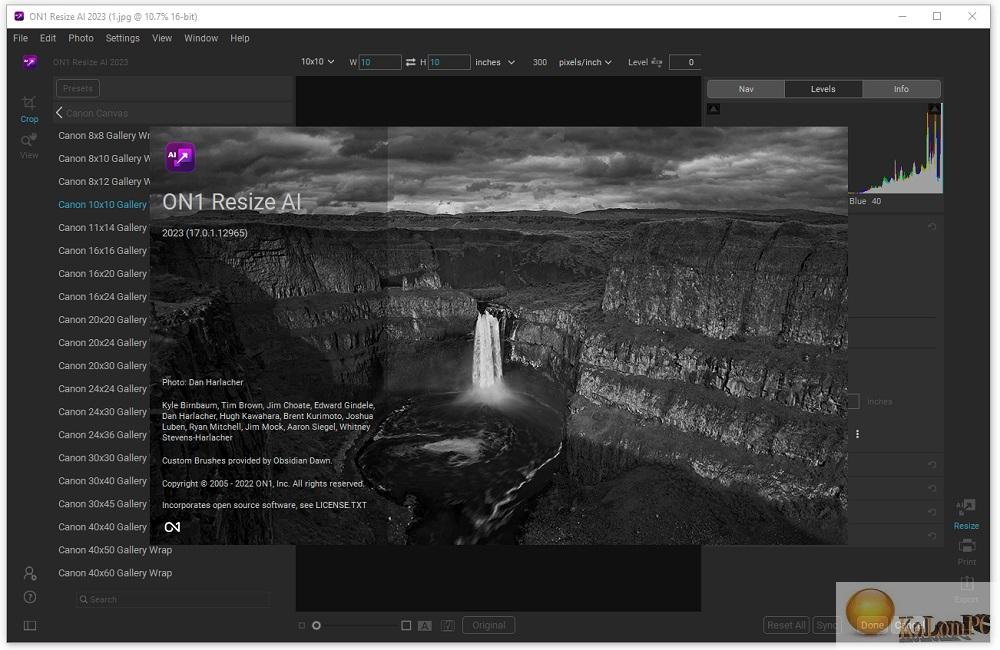
Task: Toggle highlight clipping warning triangle in histogram
Action: tap(934, 109)
